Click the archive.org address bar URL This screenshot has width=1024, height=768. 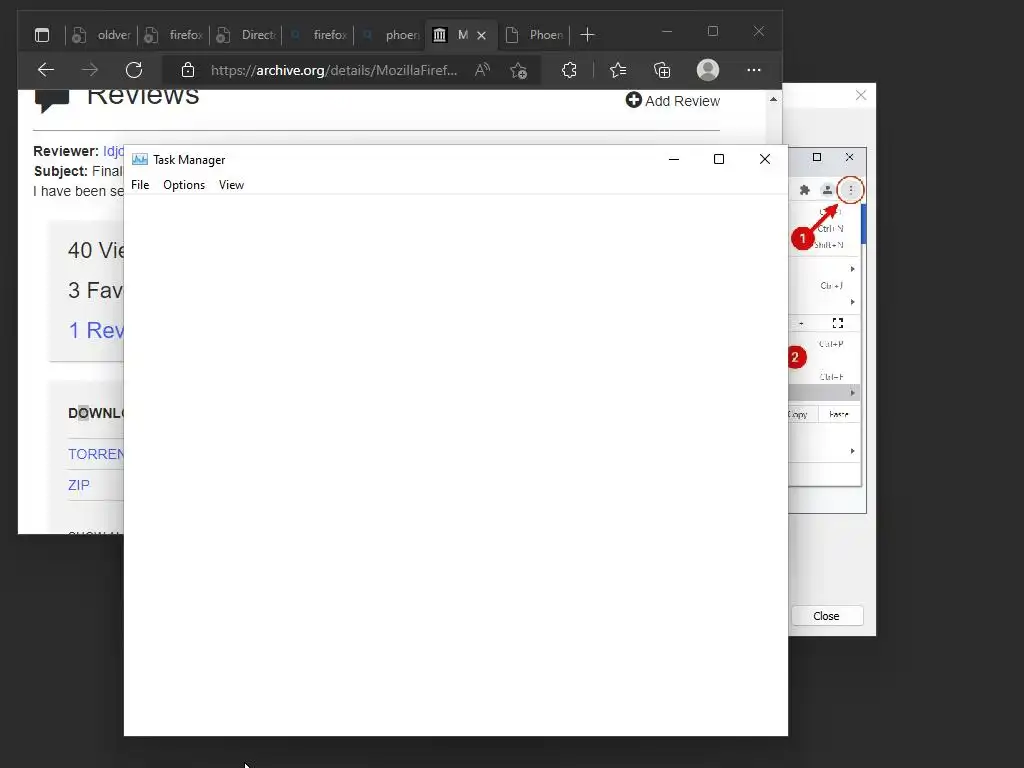[x=334, y=70]
